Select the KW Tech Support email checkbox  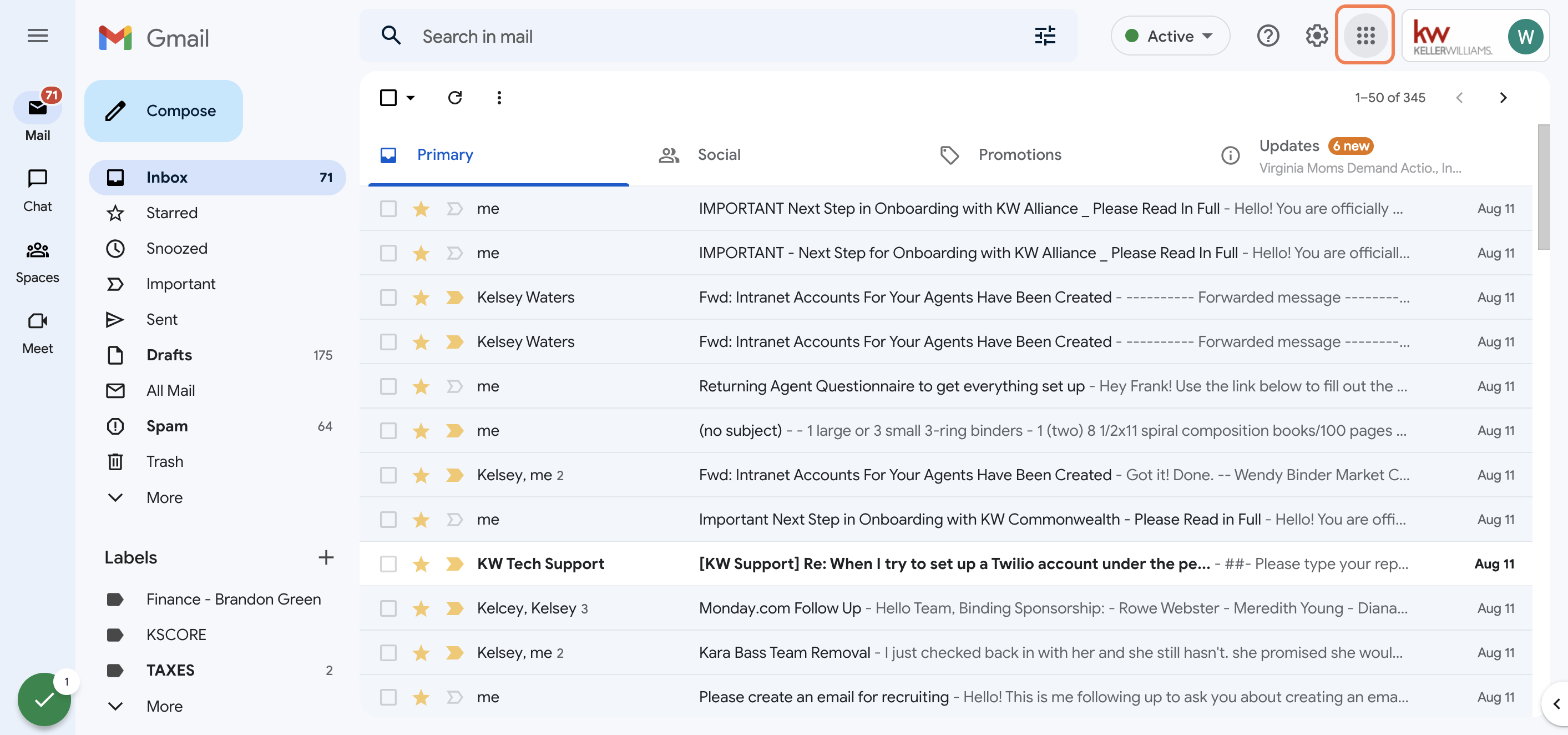[388, 564]
